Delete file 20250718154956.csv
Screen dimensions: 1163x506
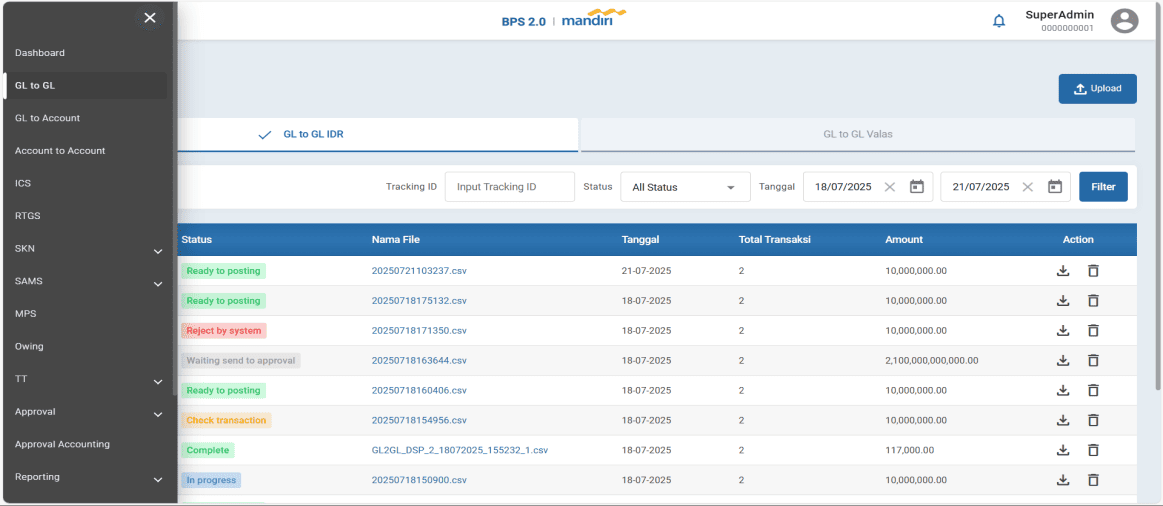[x=1093, y=420]
